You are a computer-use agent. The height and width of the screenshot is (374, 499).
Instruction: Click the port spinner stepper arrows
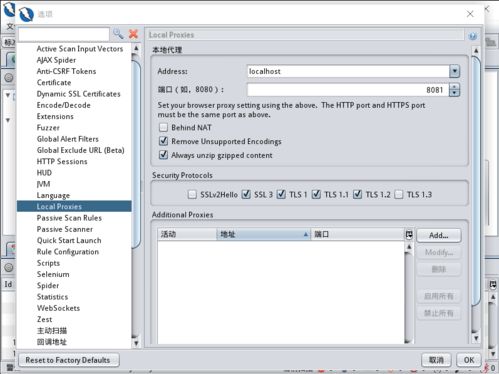click(x=454, y=90)
